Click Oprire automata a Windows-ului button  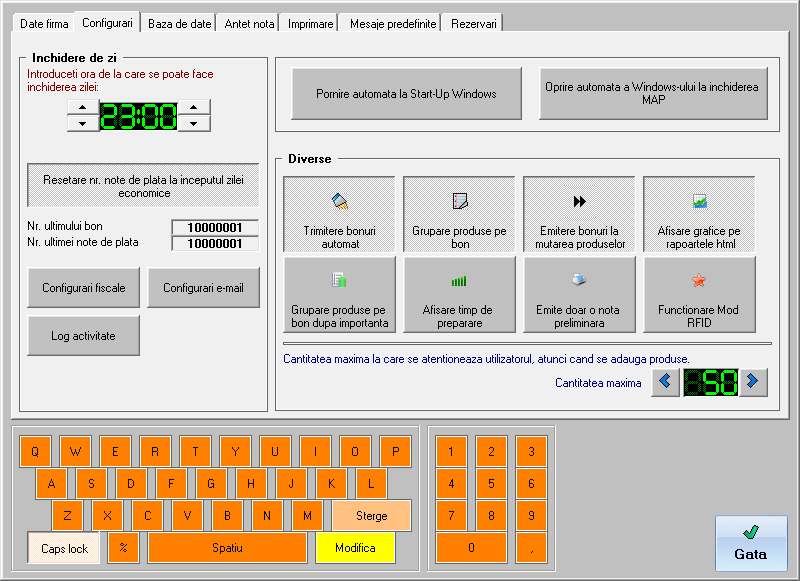[653, 94]
